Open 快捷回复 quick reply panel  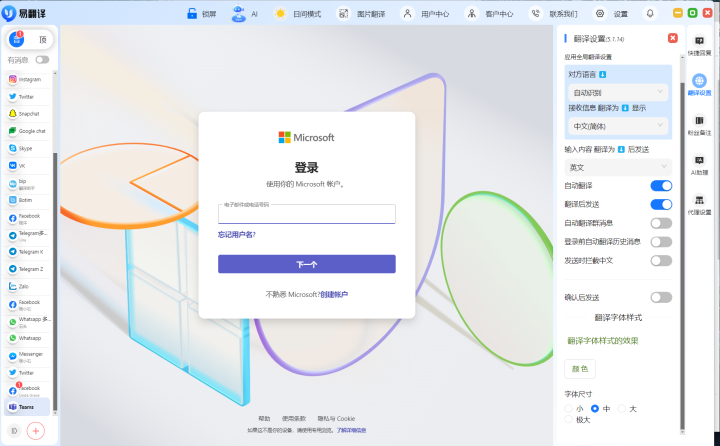pyautogui.click(x=699, y=46)
